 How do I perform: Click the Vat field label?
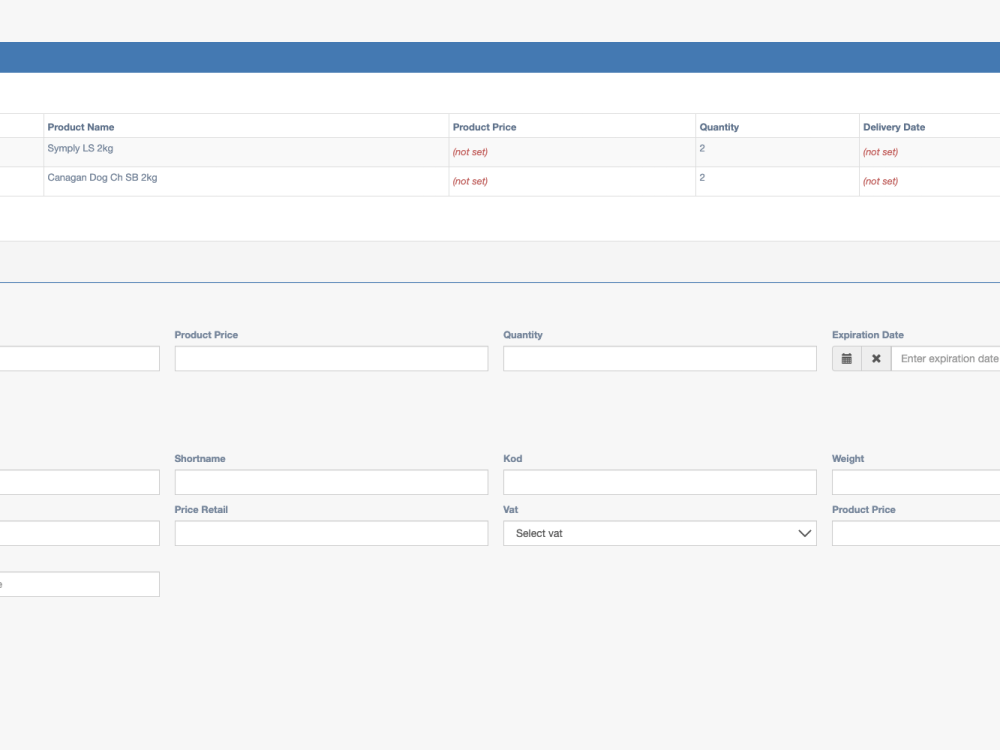(x=510, y=510)
